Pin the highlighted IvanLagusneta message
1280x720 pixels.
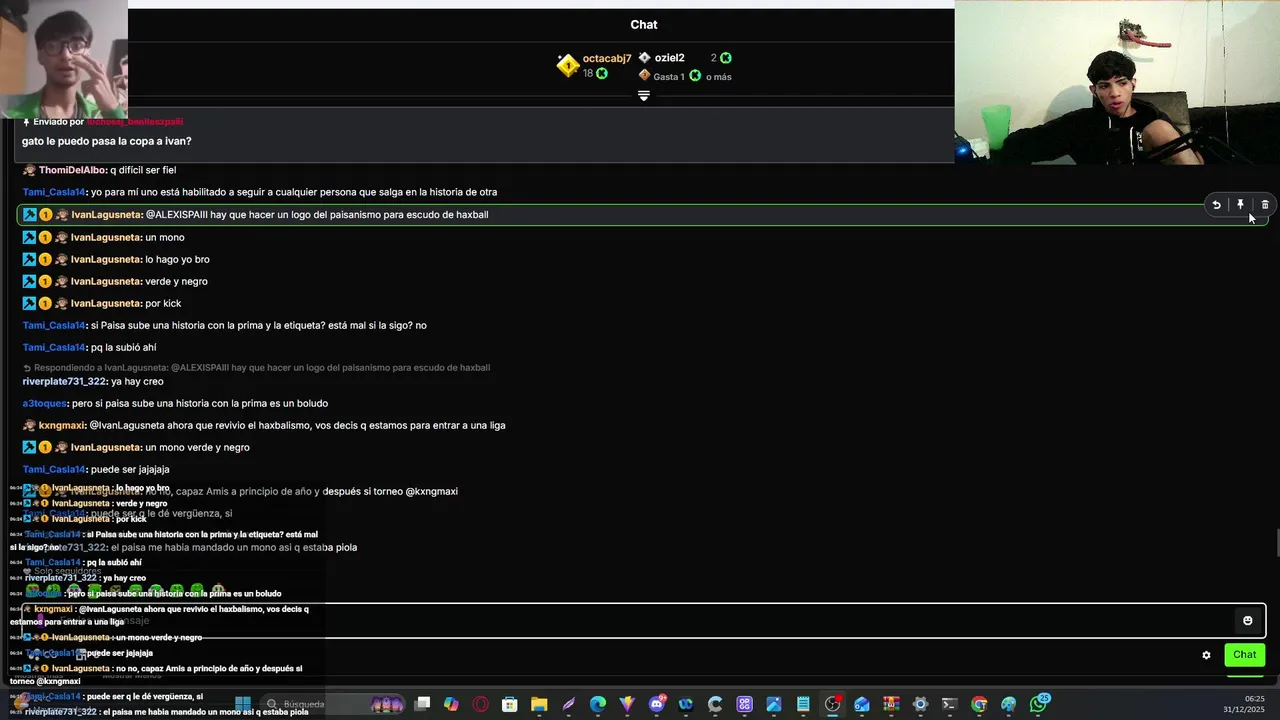pos(1240,205)
